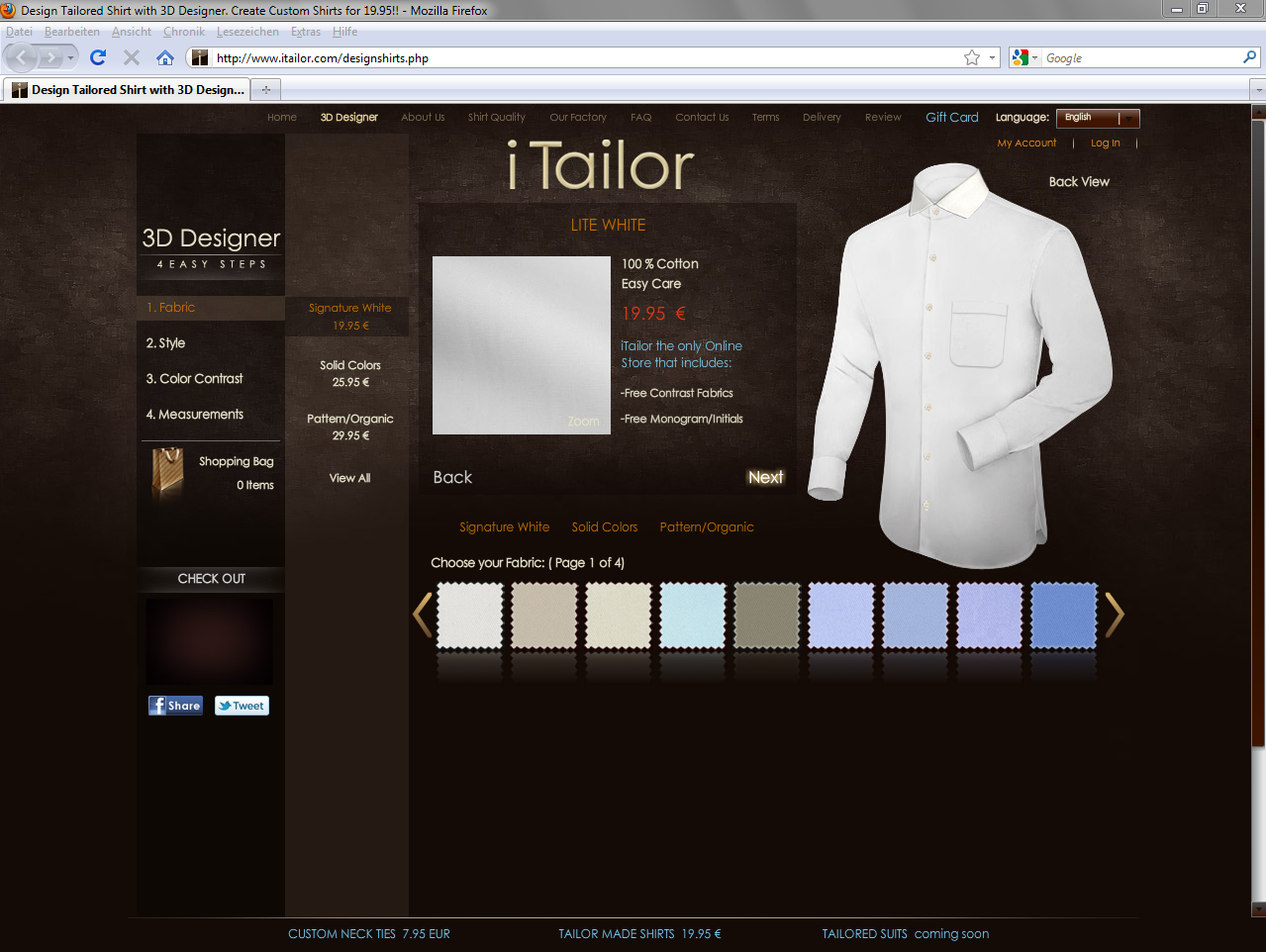Click the browser forward arrow button

pos(50,57)
